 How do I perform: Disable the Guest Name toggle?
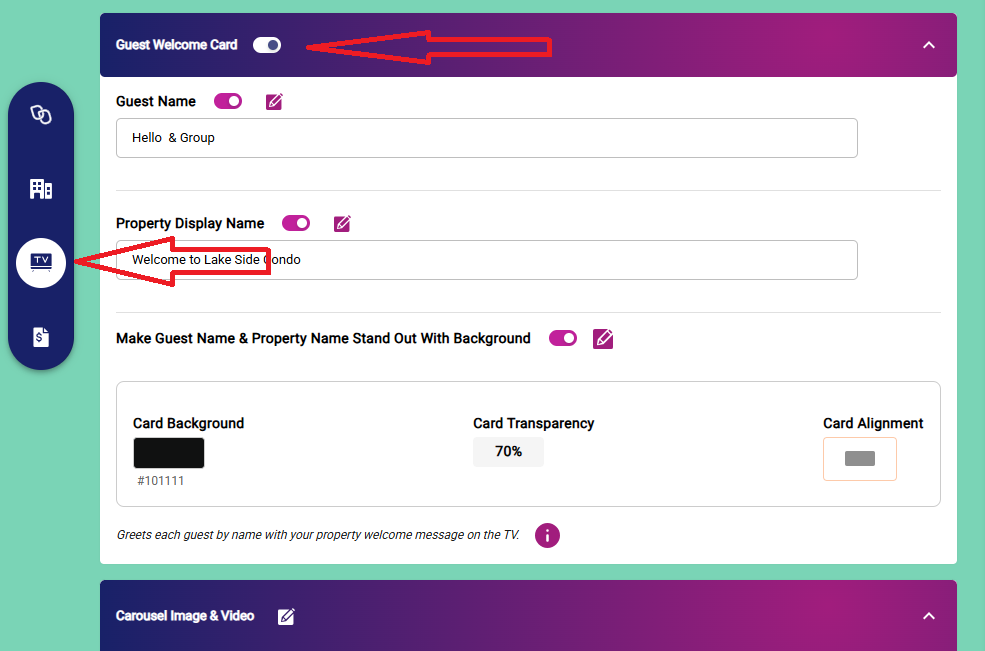[x=228, y=101]
